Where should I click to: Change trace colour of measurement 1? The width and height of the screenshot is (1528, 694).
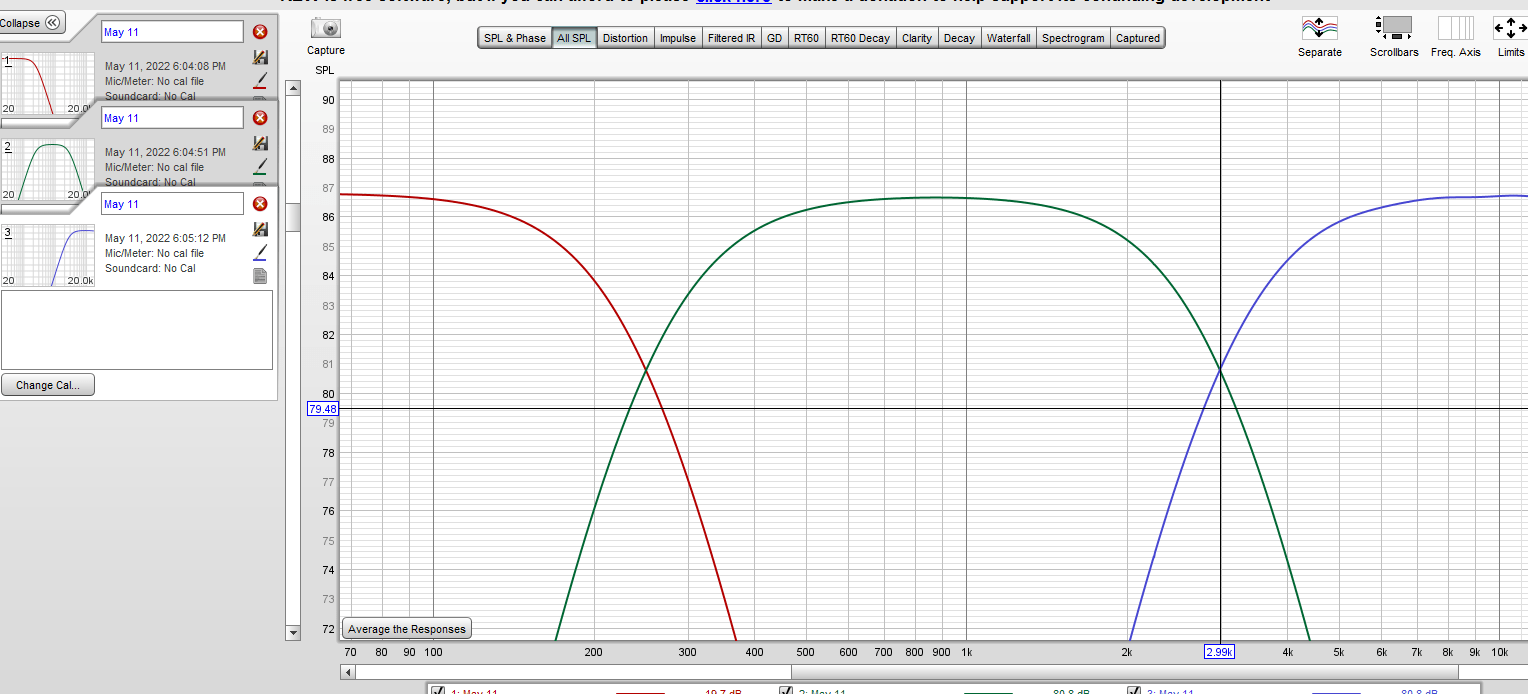coord(261,80)
